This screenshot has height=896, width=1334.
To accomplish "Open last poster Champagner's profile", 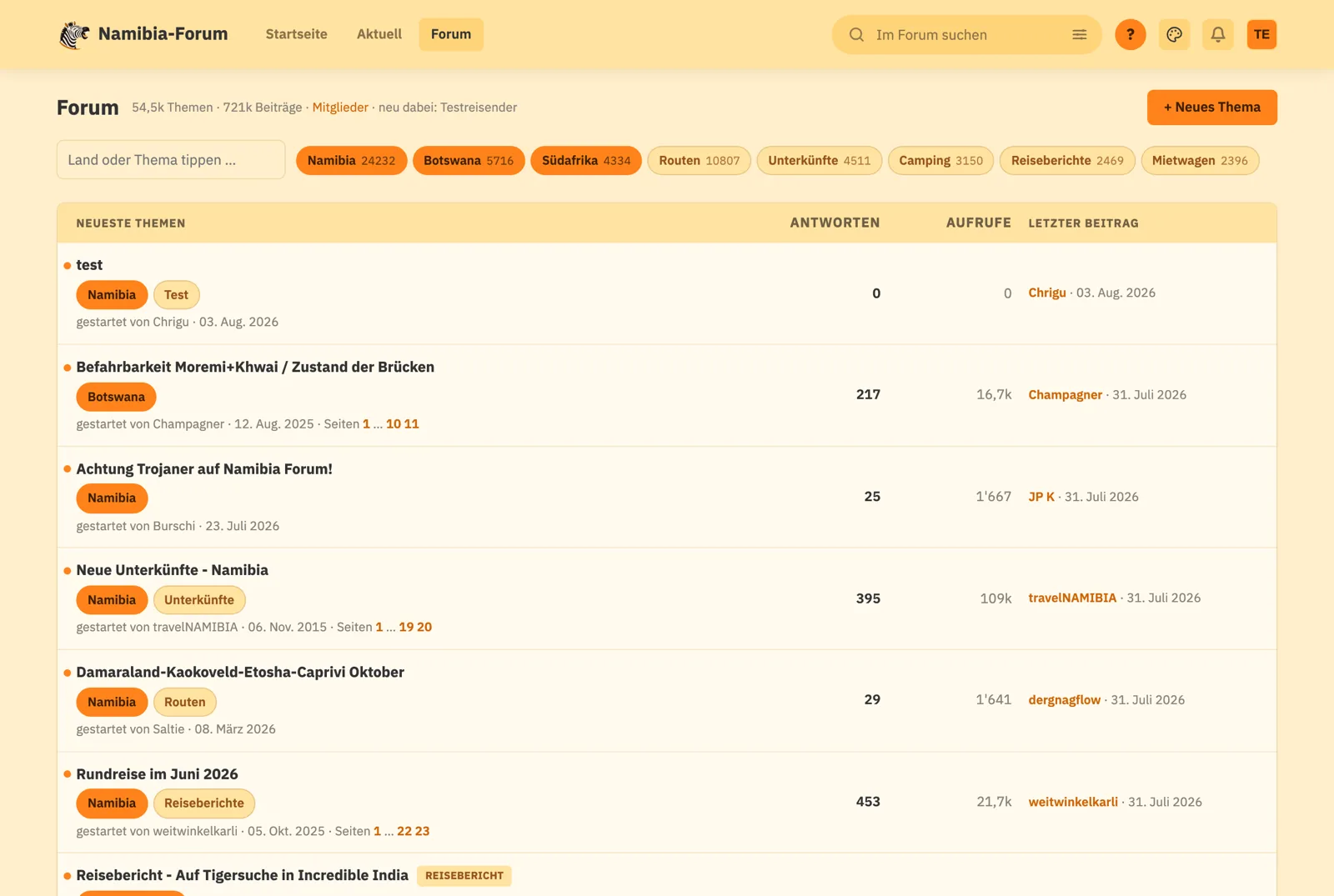I will [x=1065, y=395].
